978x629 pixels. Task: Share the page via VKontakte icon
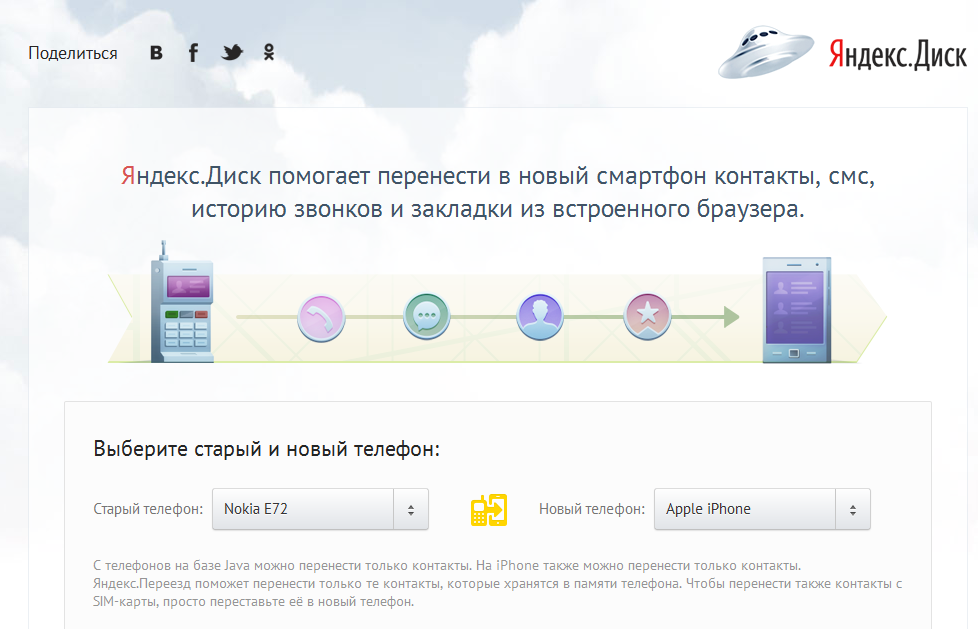coord(156,53)
